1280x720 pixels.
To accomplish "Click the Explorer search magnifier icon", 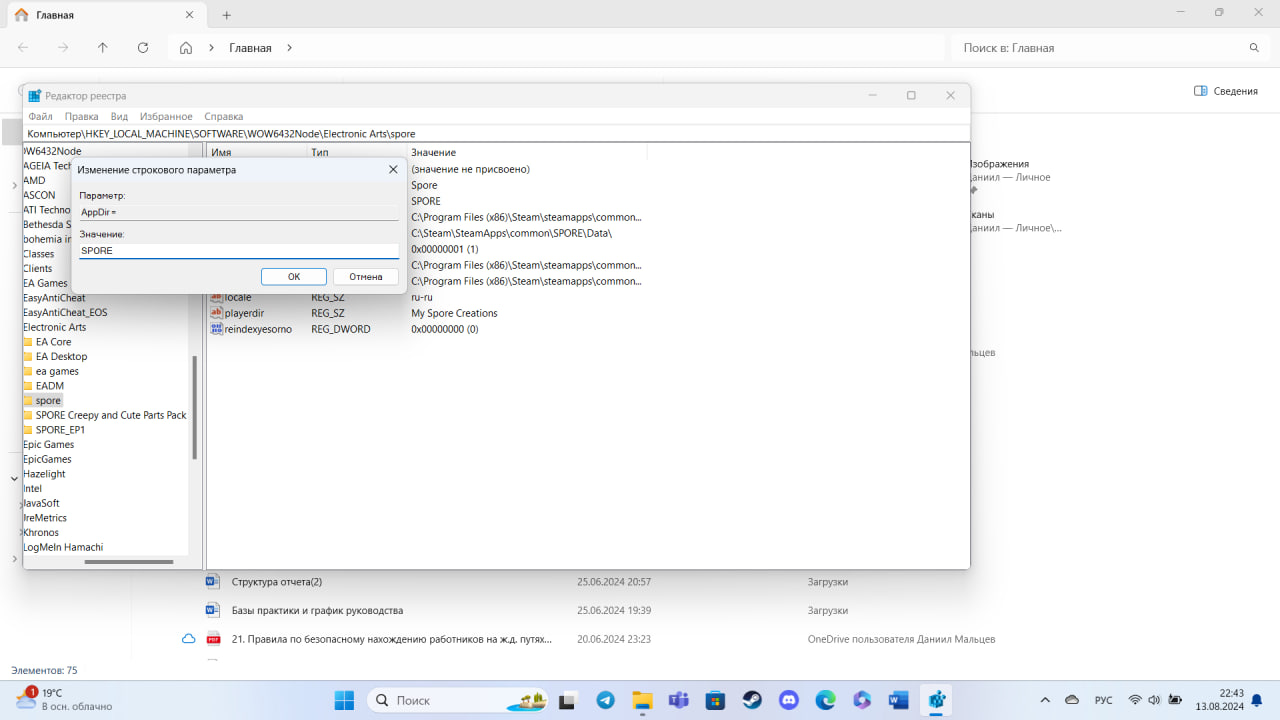I will click(x=1254, y=48).
